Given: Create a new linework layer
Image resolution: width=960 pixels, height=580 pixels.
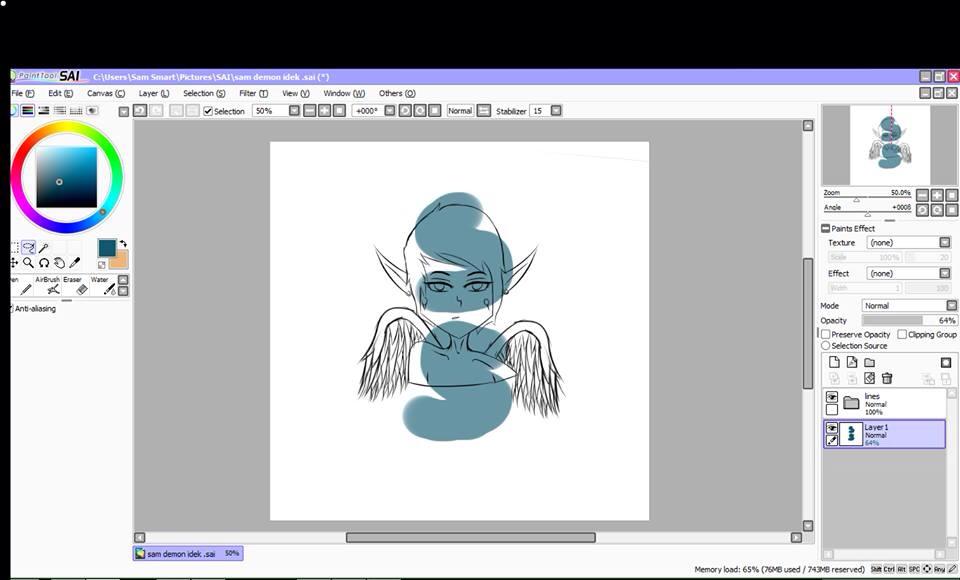Looking at the screenshot, I should pyautogui.click(x=852, y=362).
